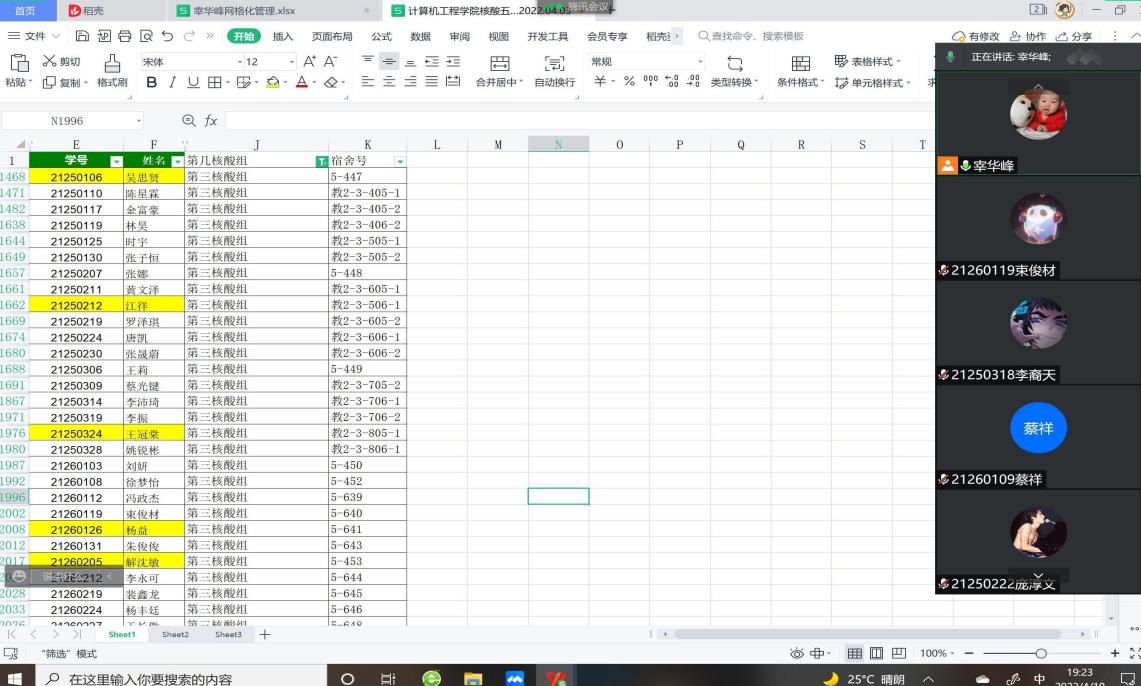Toggle vertical middle alignment
Screen dimensions: 1141x686
tap(389, 62)
